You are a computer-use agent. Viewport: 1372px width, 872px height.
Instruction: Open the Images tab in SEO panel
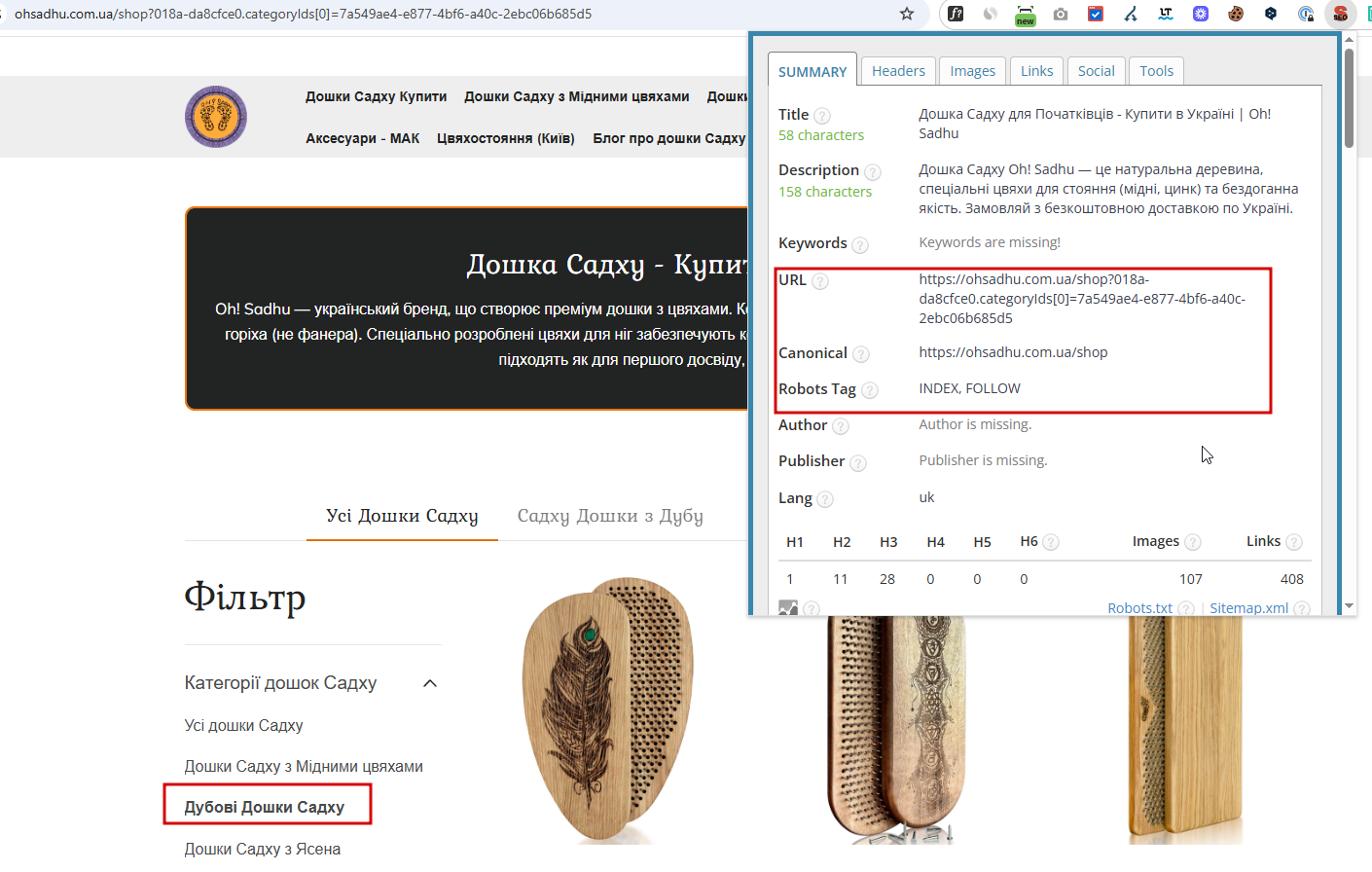(972, 71)
